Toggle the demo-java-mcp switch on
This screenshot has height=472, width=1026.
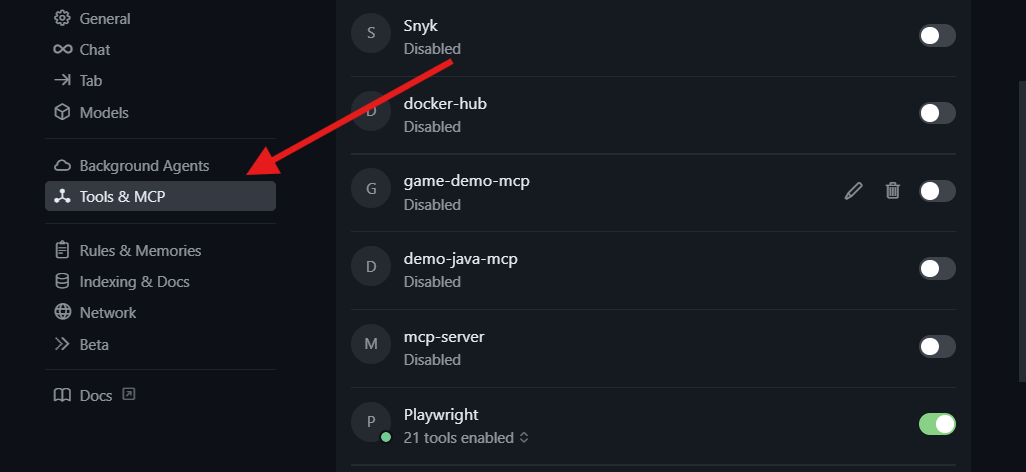click(x=937, y=268)
